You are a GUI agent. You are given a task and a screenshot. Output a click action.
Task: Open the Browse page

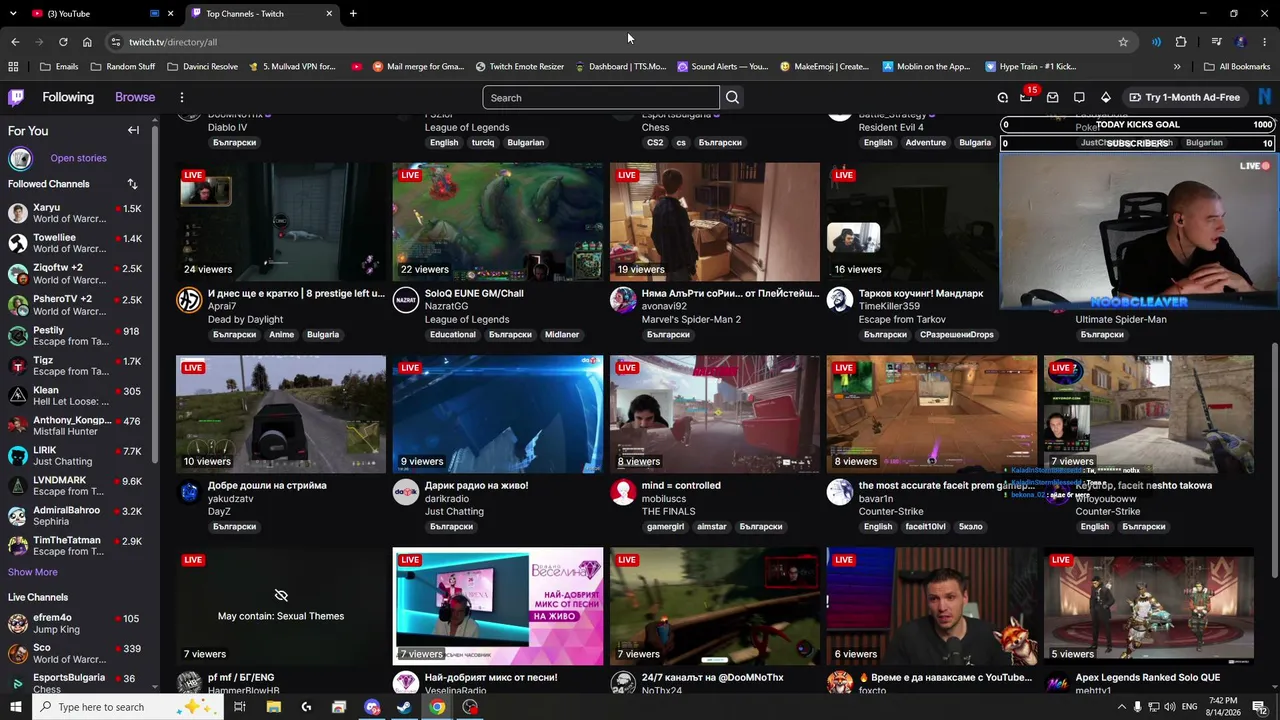coord(135,97)
